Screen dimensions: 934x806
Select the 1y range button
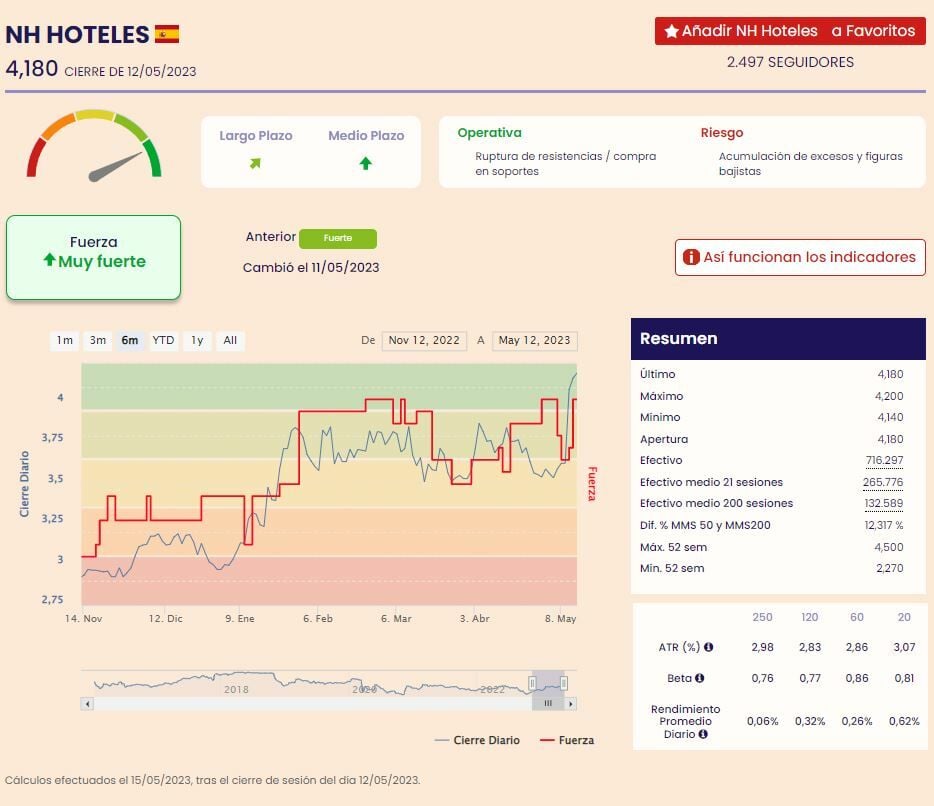(197, 340)
